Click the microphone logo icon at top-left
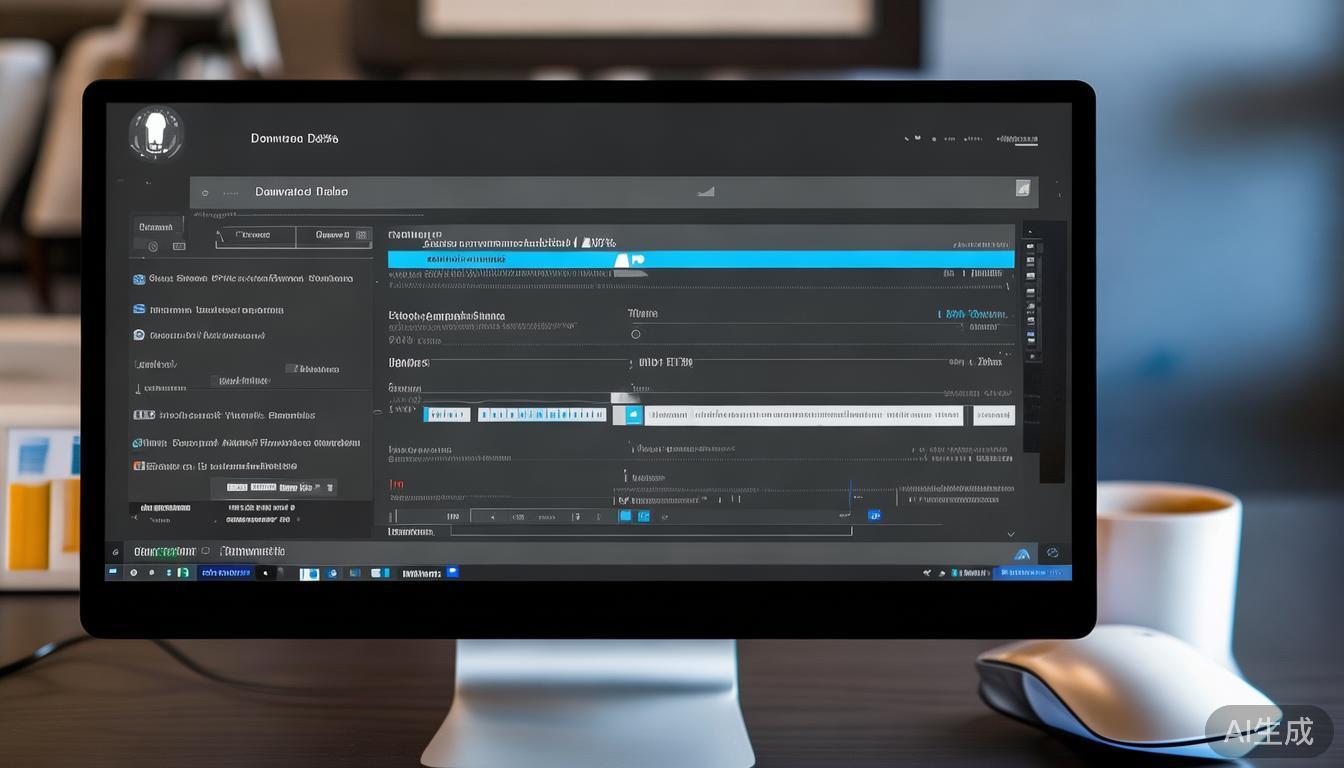This screenshot has height=768, width=1344. coord(156,133)
